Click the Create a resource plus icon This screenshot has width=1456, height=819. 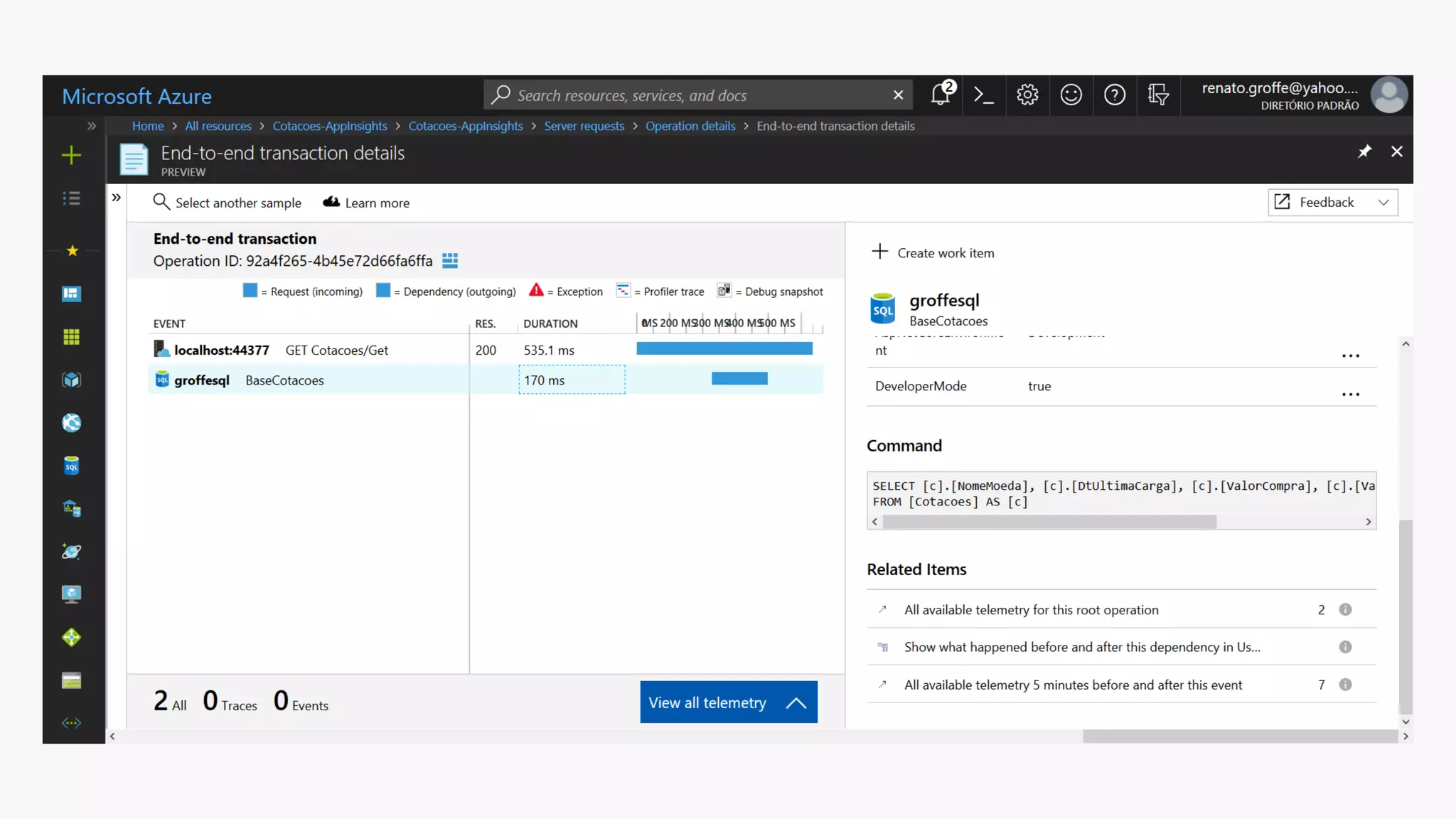pyautogui.click(x=71, y=155)
